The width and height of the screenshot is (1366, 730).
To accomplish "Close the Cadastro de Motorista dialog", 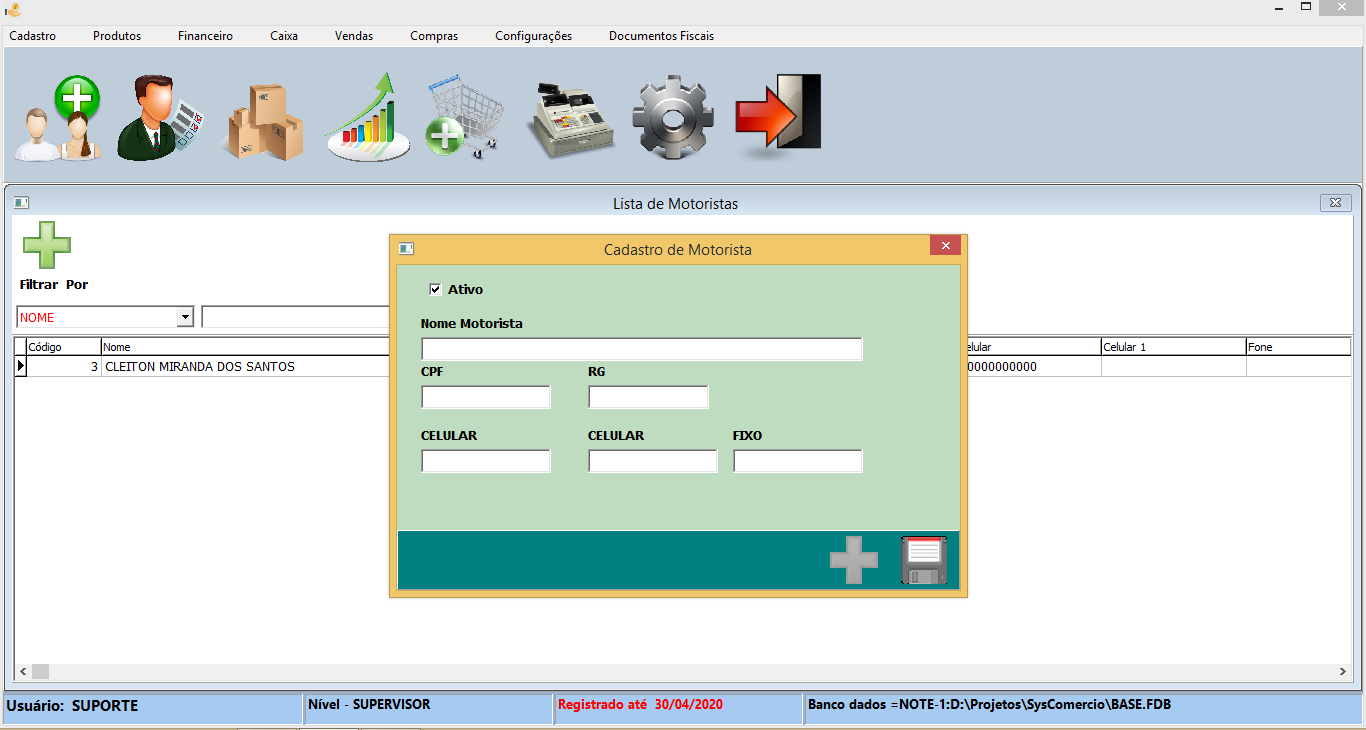I will tap(945, 246).
